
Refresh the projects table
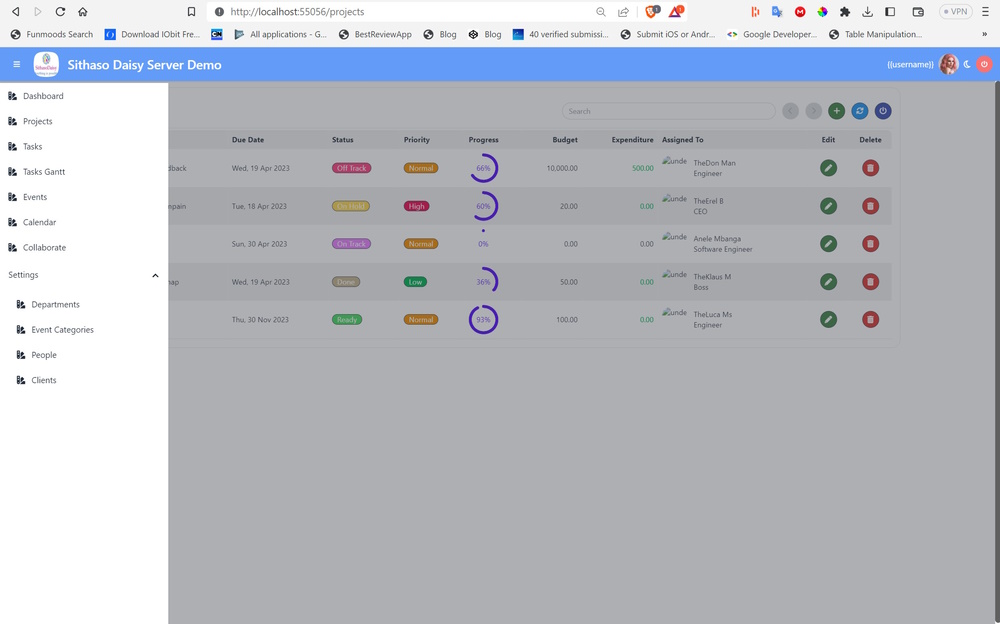pos(860,111)
